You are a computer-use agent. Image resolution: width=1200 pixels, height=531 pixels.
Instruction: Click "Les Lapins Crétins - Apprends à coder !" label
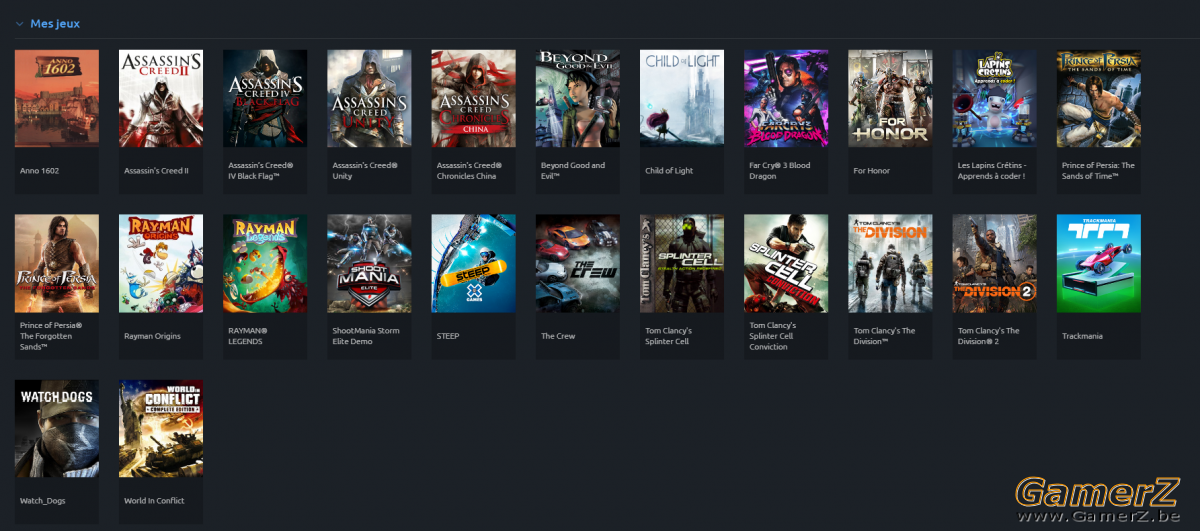click(992, 171)
